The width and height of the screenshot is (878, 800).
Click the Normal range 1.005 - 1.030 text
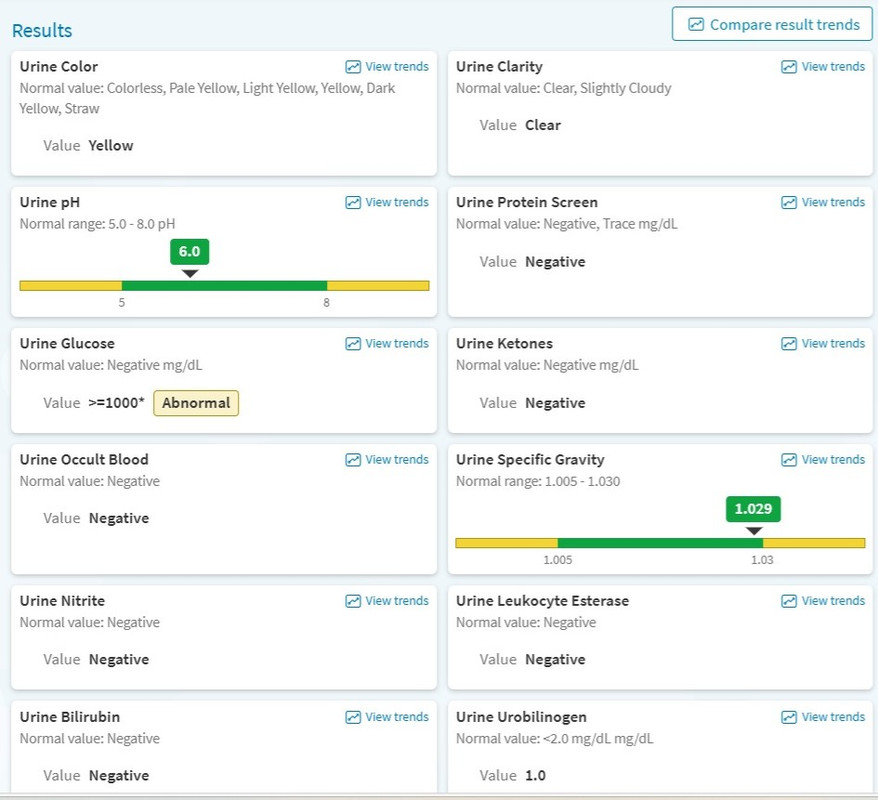coord(538,481)
